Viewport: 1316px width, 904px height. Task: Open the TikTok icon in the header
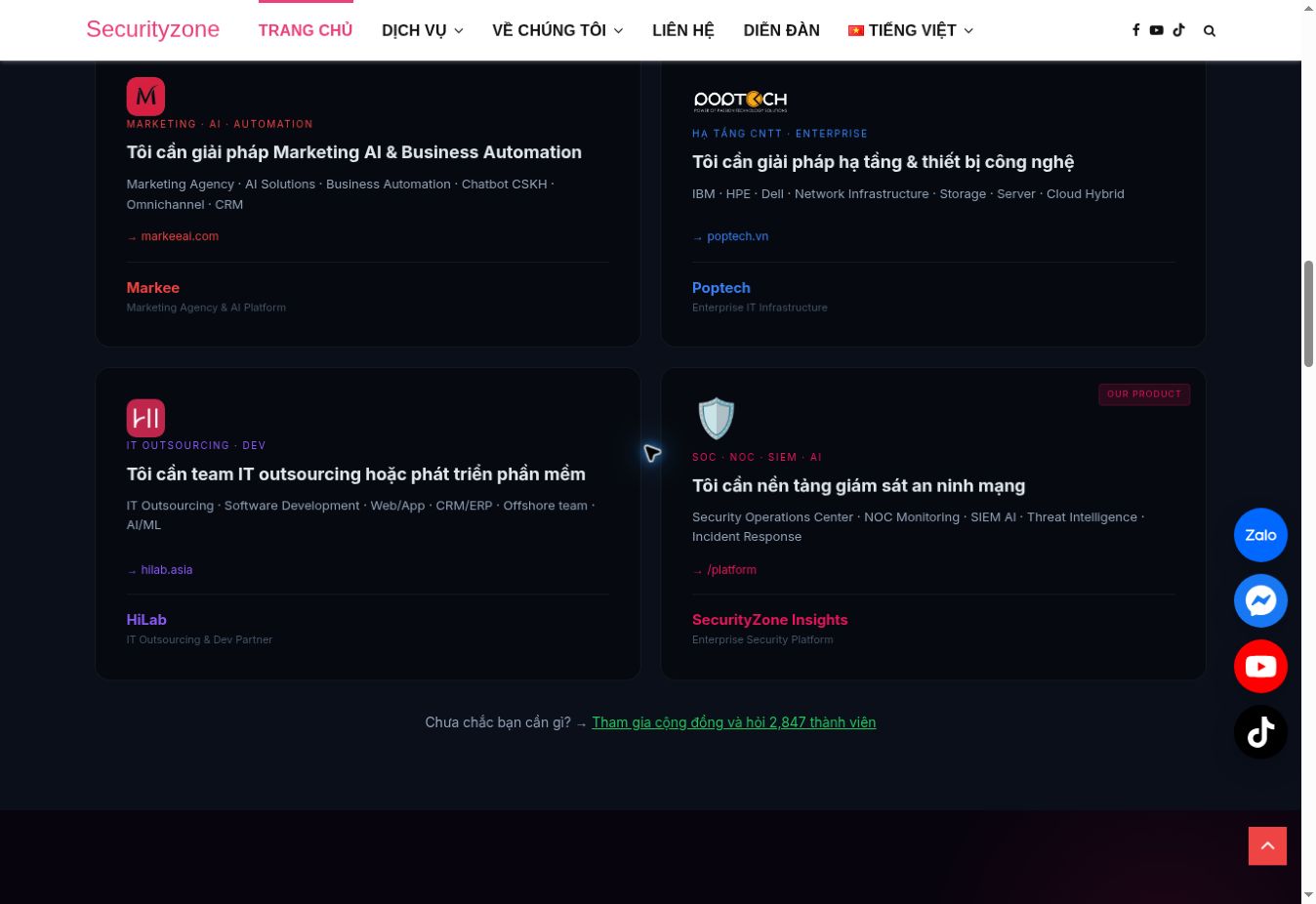pos(1179,30)
